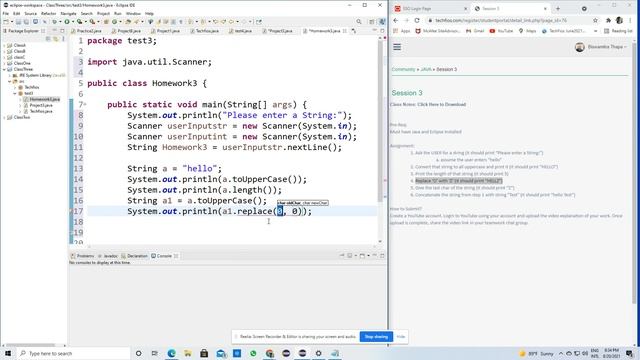The height and width of the screenshot is (360, 640).
Task: Click the green Run button in toolbar
Action: (67, 22)
